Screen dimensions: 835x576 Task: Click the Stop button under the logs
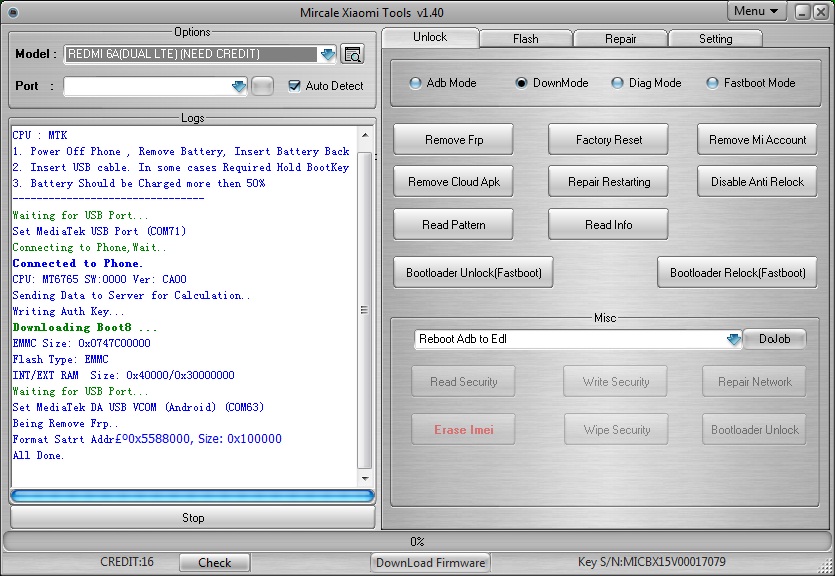pos(193,517)
